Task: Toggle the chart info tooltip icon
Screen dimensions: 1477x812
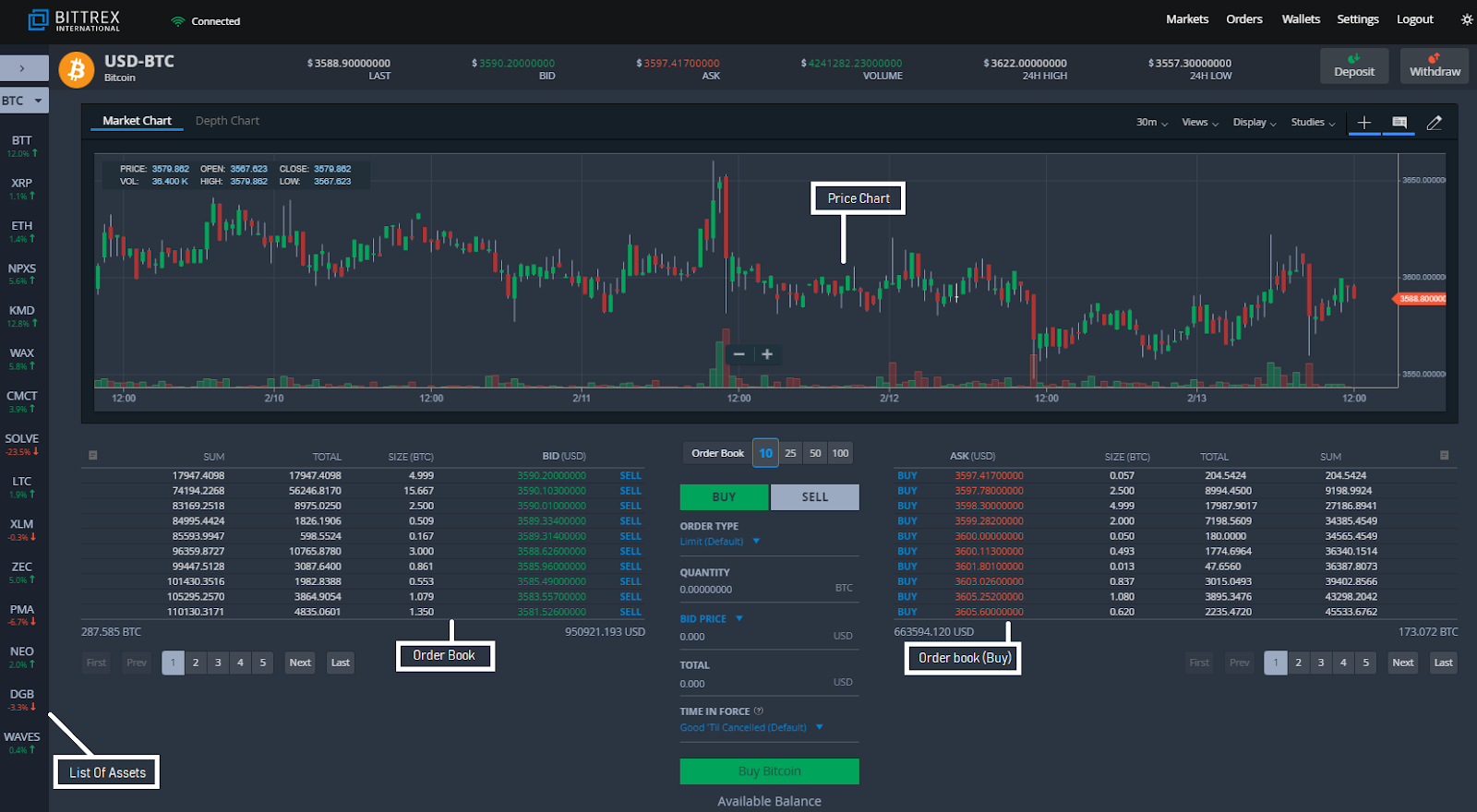Action: (x=1399, y=122)
